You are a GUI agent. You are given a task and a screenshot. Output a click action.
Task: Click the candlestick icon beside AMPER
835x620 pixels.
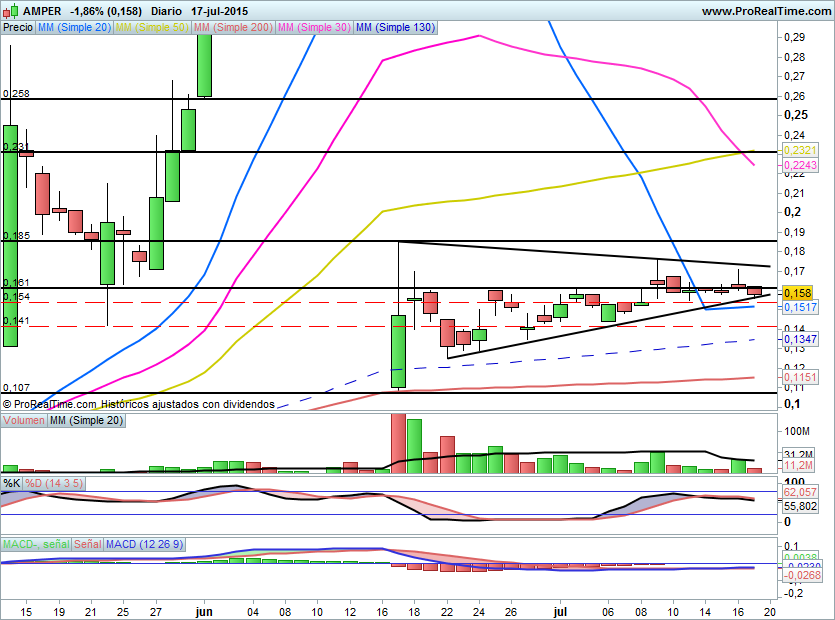pyautogui.click(x=9, y=10)
